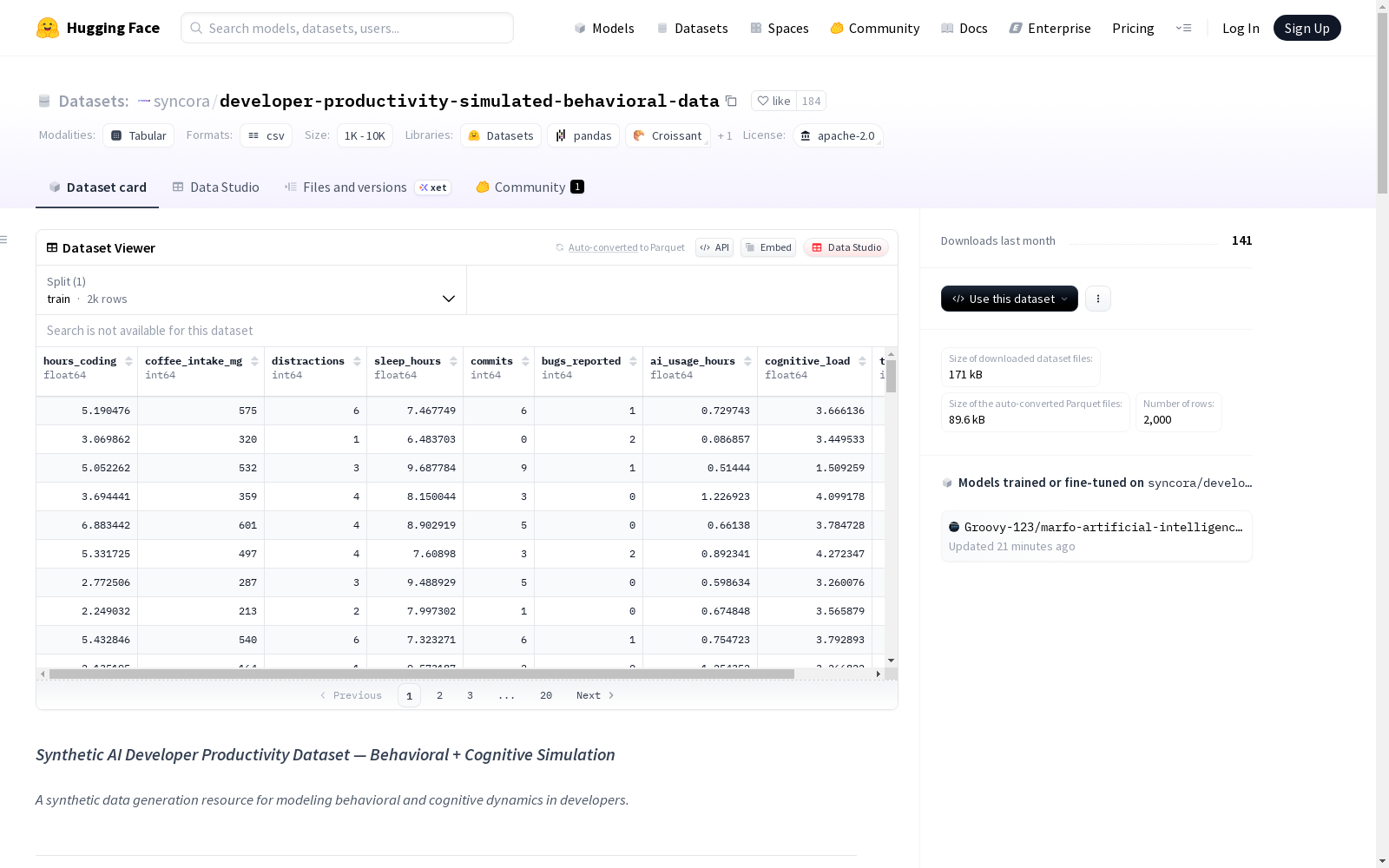This screenshot has width=1389, height=868.
Task: Open the syncora organization link
Action: coord(181,101)
